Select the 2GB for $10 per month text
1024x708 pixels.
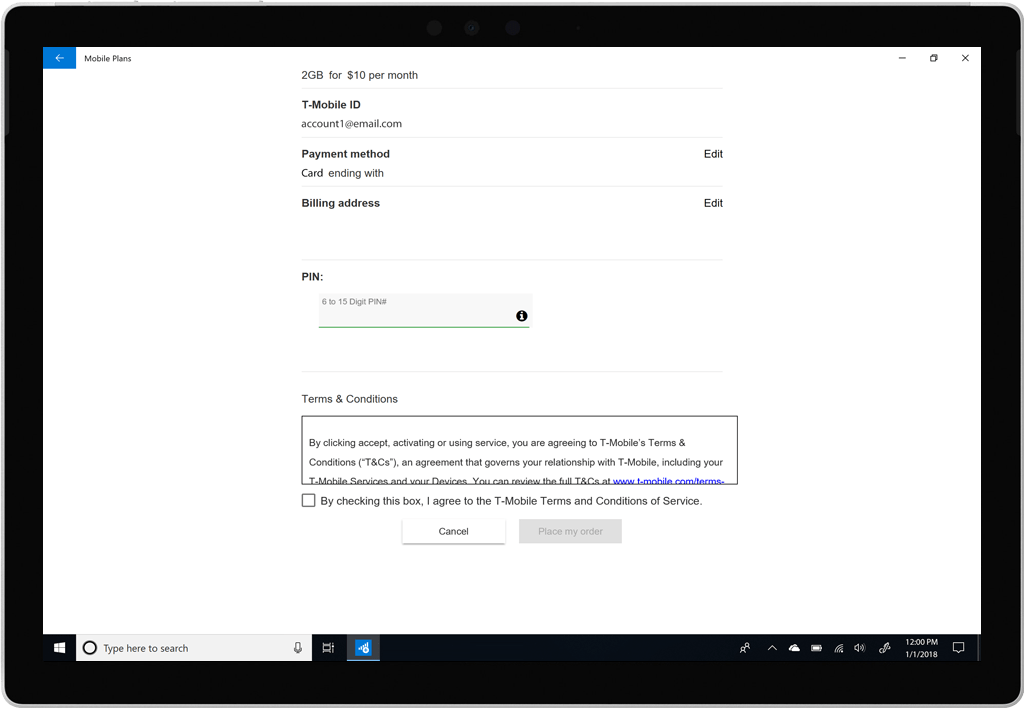tap(360, 75)
